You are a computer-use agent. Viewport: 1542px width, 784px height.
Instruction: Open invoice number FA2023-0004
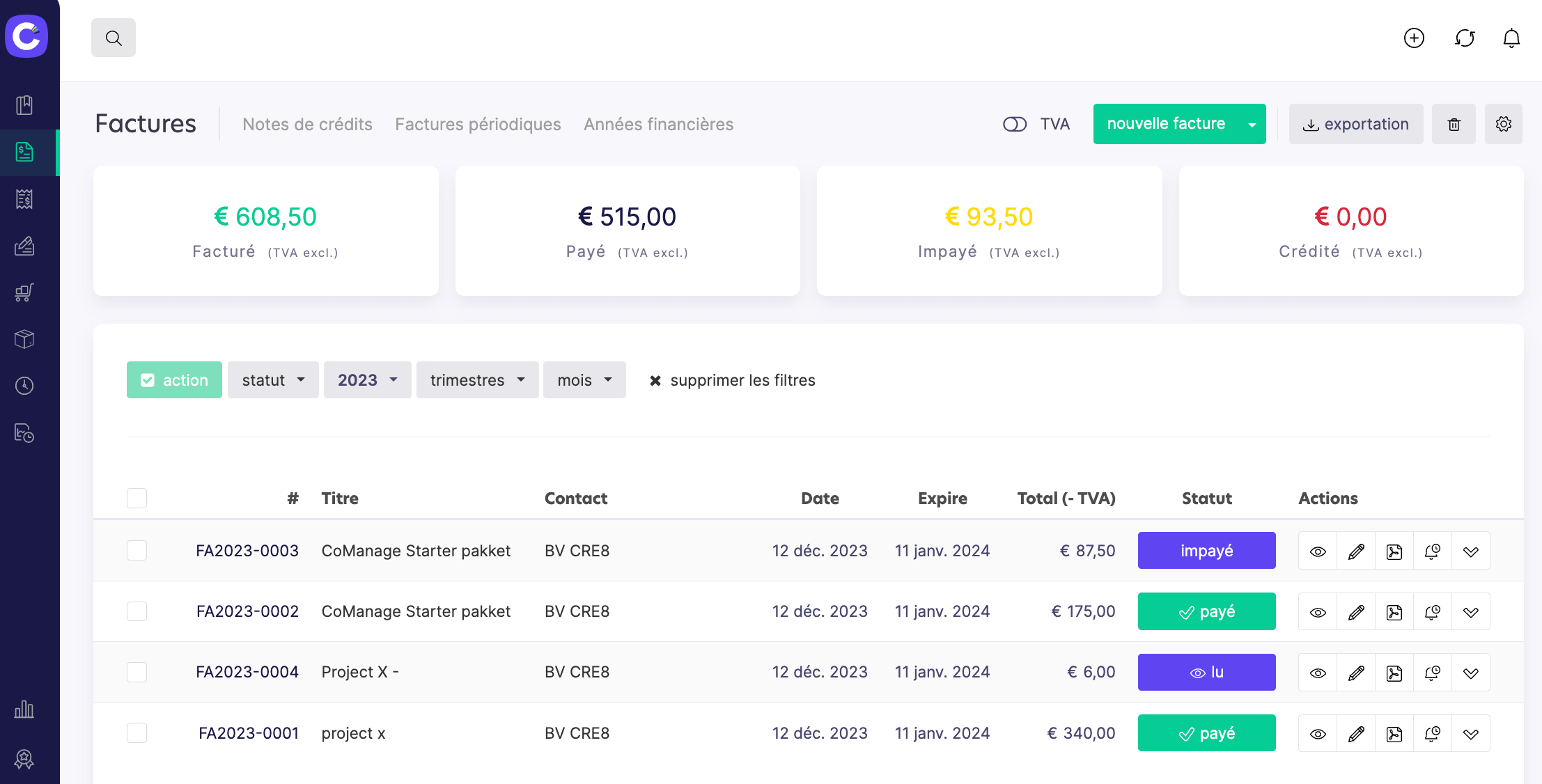[247, 672]
